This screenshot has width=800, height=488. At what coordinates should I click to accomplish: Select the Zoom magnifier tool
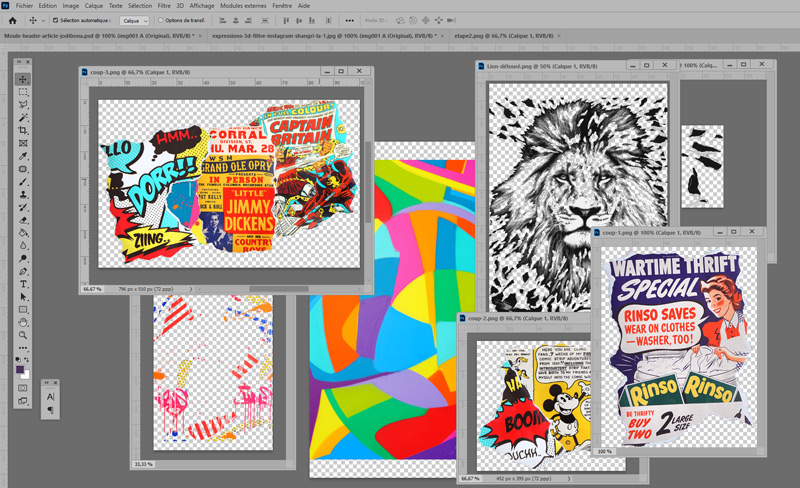point(23,335)
